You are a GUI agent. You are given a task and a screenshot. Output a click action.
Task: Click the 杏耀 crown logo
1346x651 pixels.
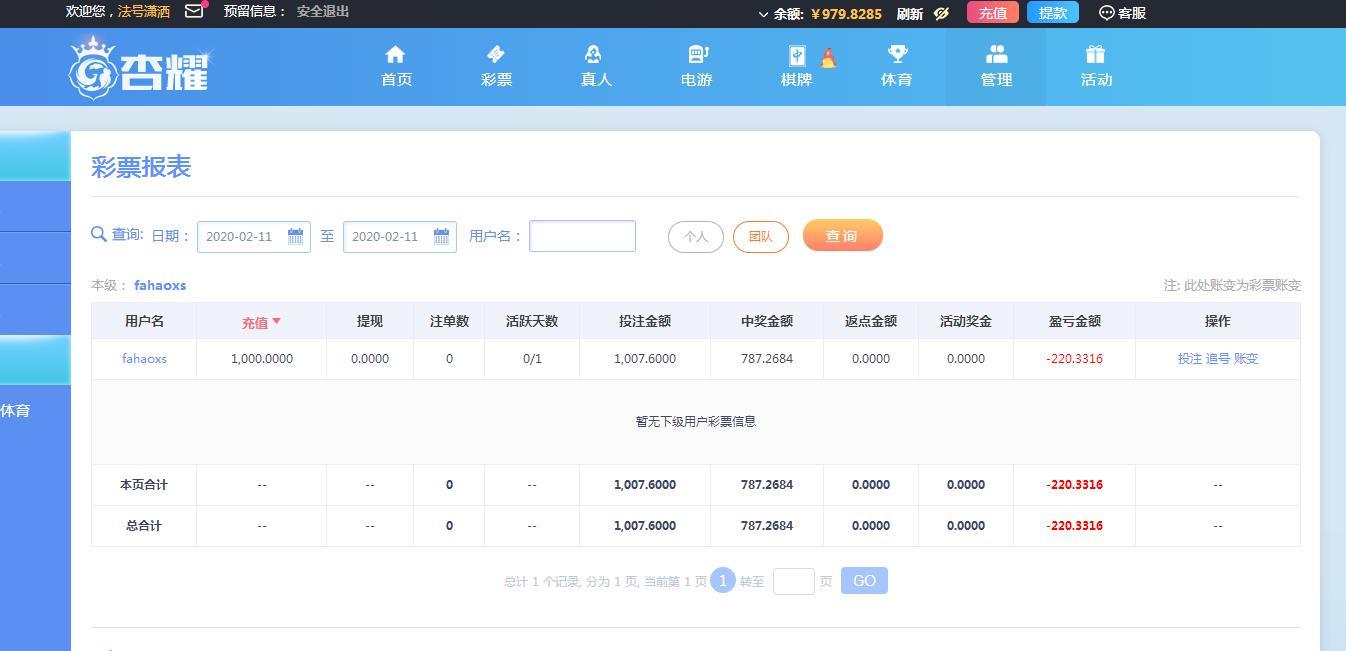click(139, 67)
